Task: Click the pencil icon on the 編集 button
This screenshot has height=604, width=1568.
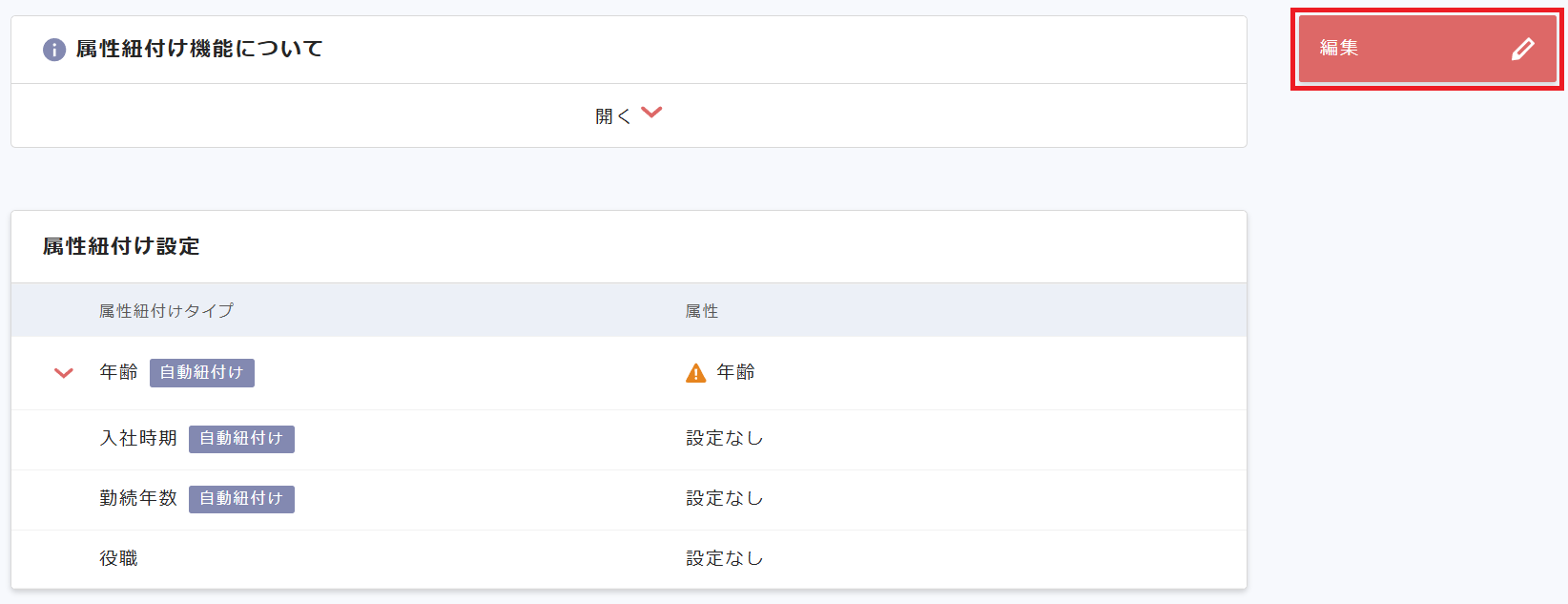Action: (x=1523, y=49)
